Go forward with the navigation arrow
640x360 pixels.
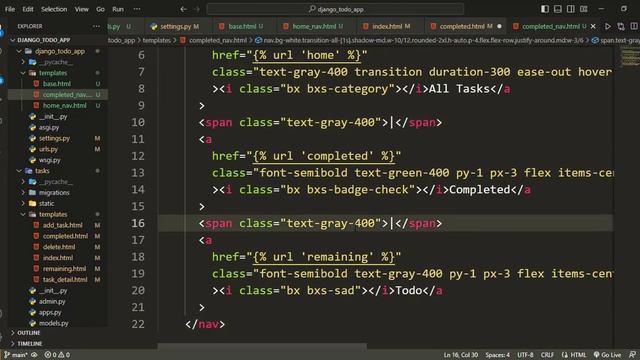197,9
